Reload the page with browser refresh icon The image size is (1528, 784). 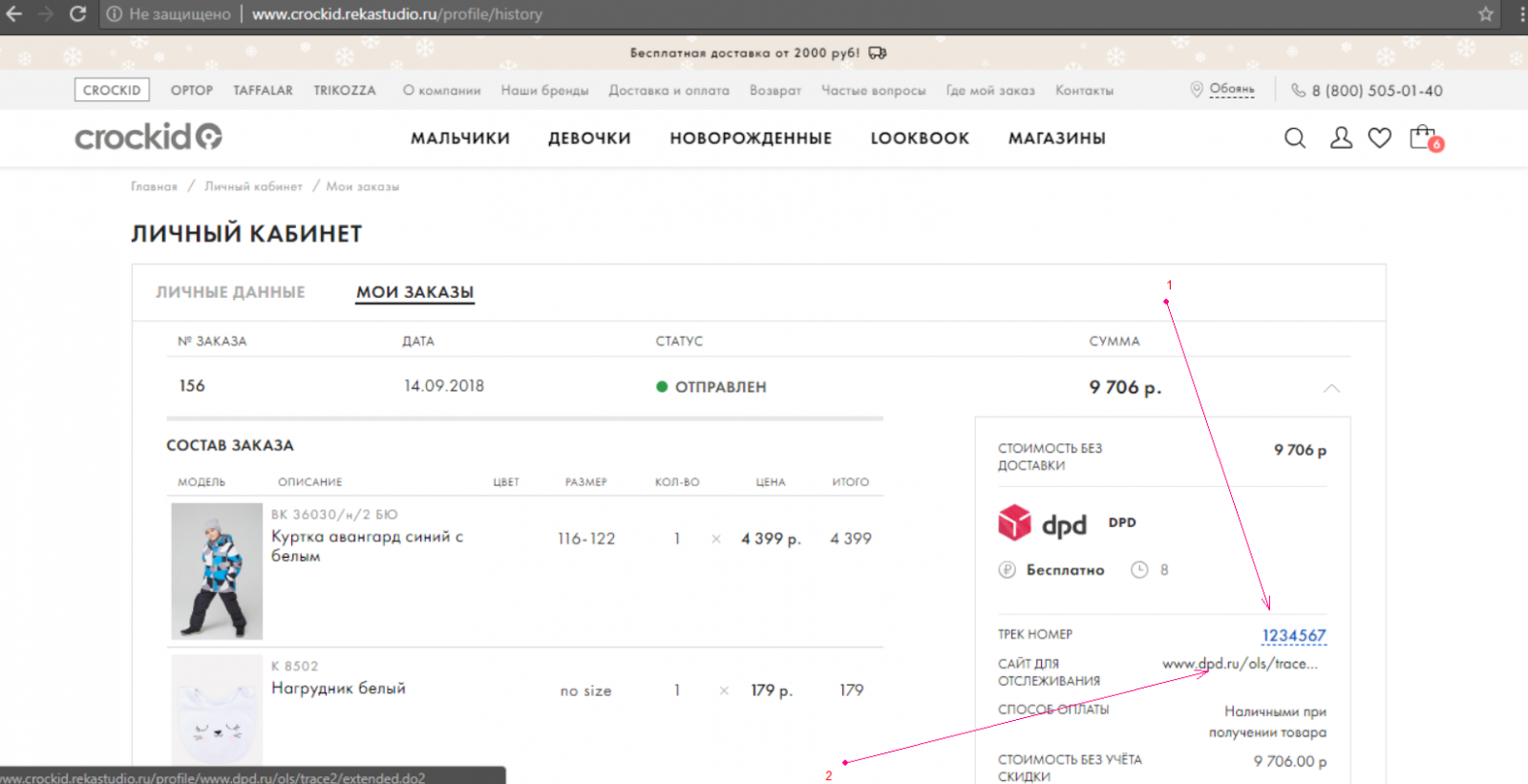point(78,14)
